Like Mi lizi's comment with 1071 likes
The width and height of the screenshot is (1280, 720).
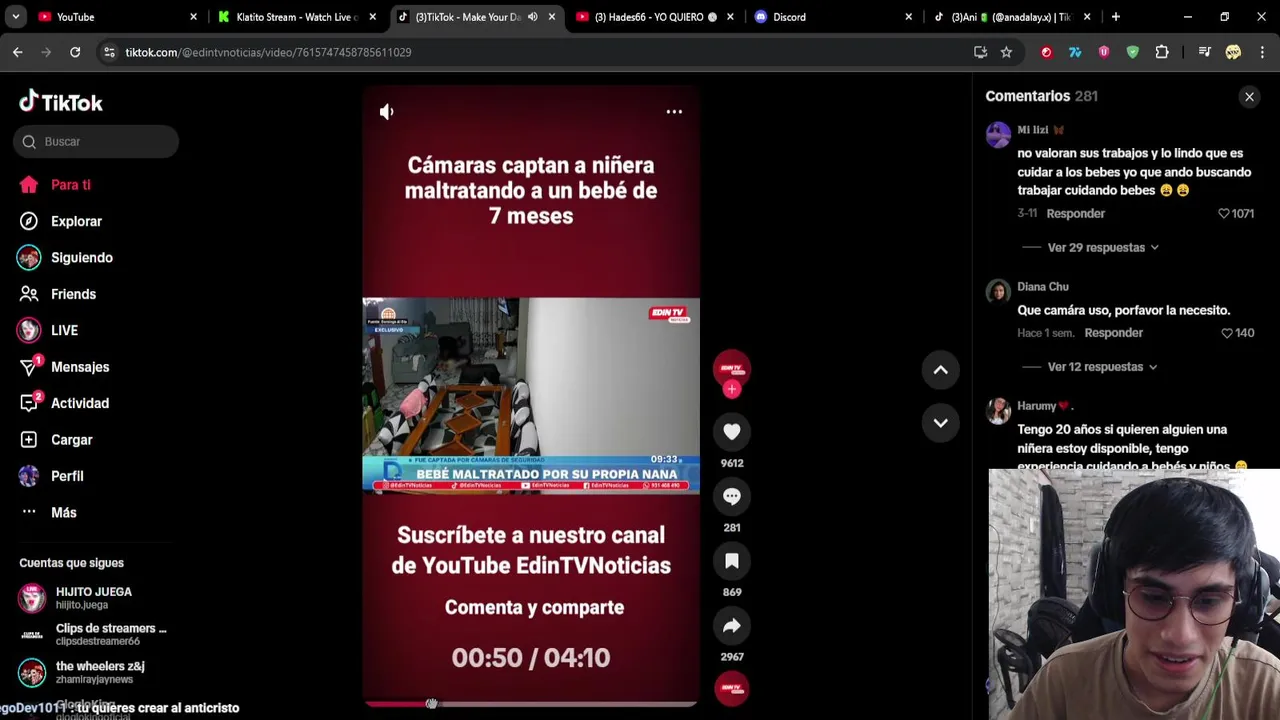pos(1224,214)
